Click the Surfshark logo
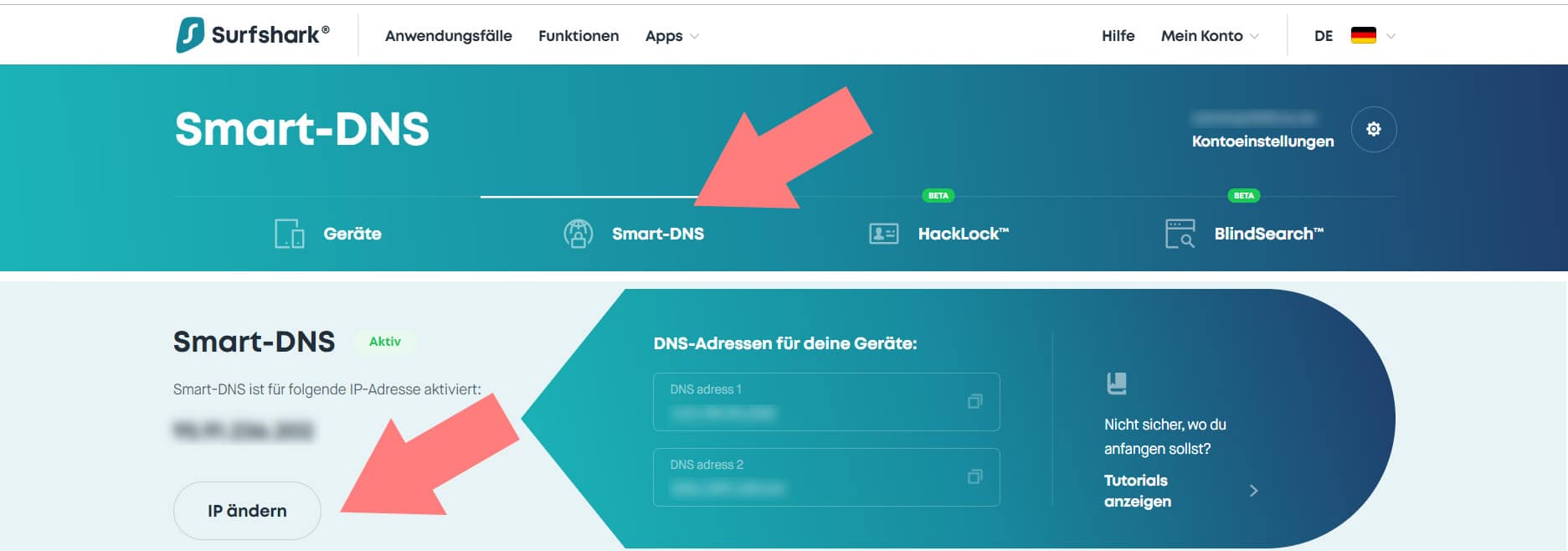 (x=253, y=35)
